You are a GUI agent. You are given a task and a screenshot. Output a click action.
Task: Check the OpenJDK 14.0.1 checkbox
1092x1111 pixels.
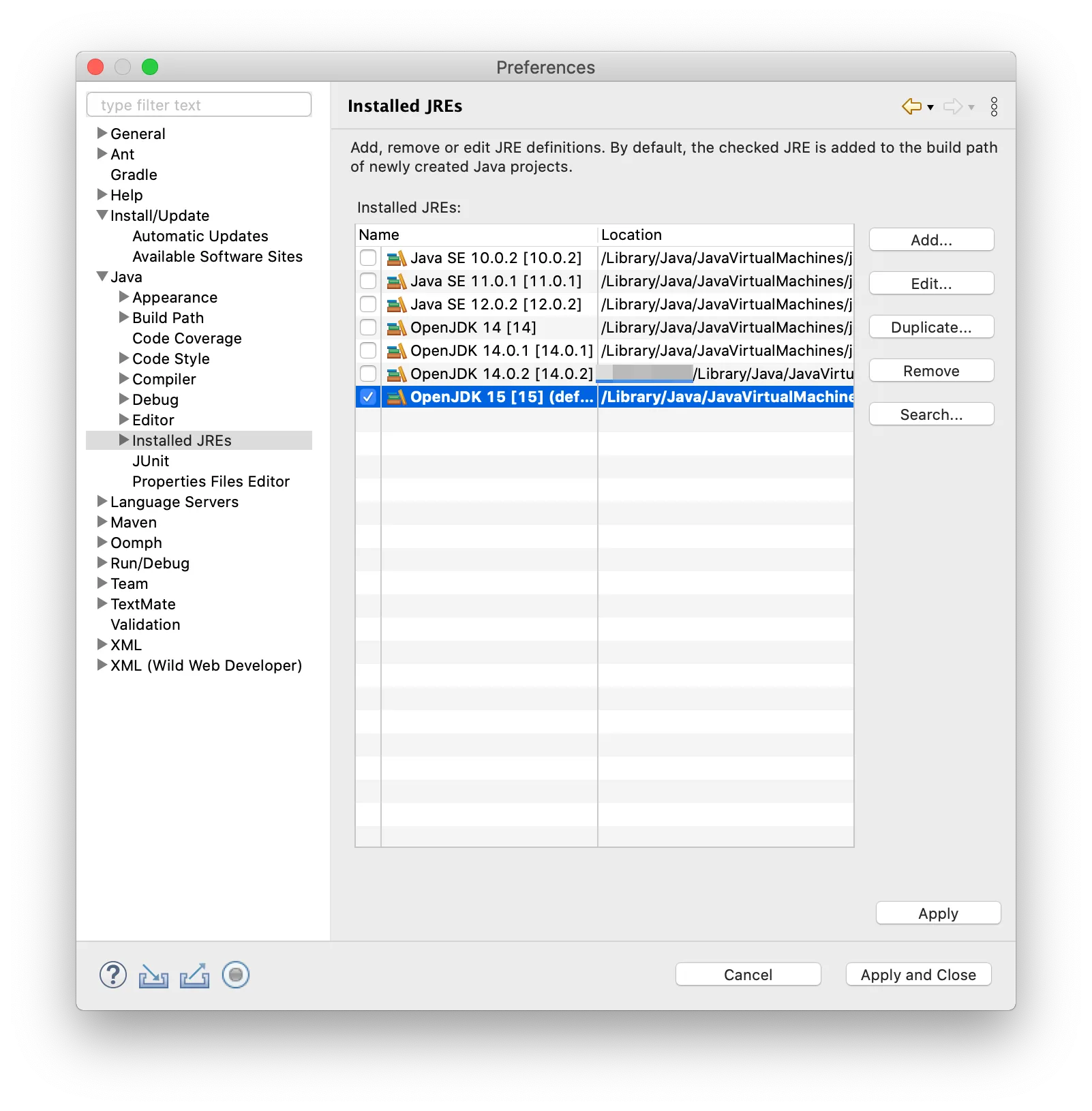(x=368, y=350)
